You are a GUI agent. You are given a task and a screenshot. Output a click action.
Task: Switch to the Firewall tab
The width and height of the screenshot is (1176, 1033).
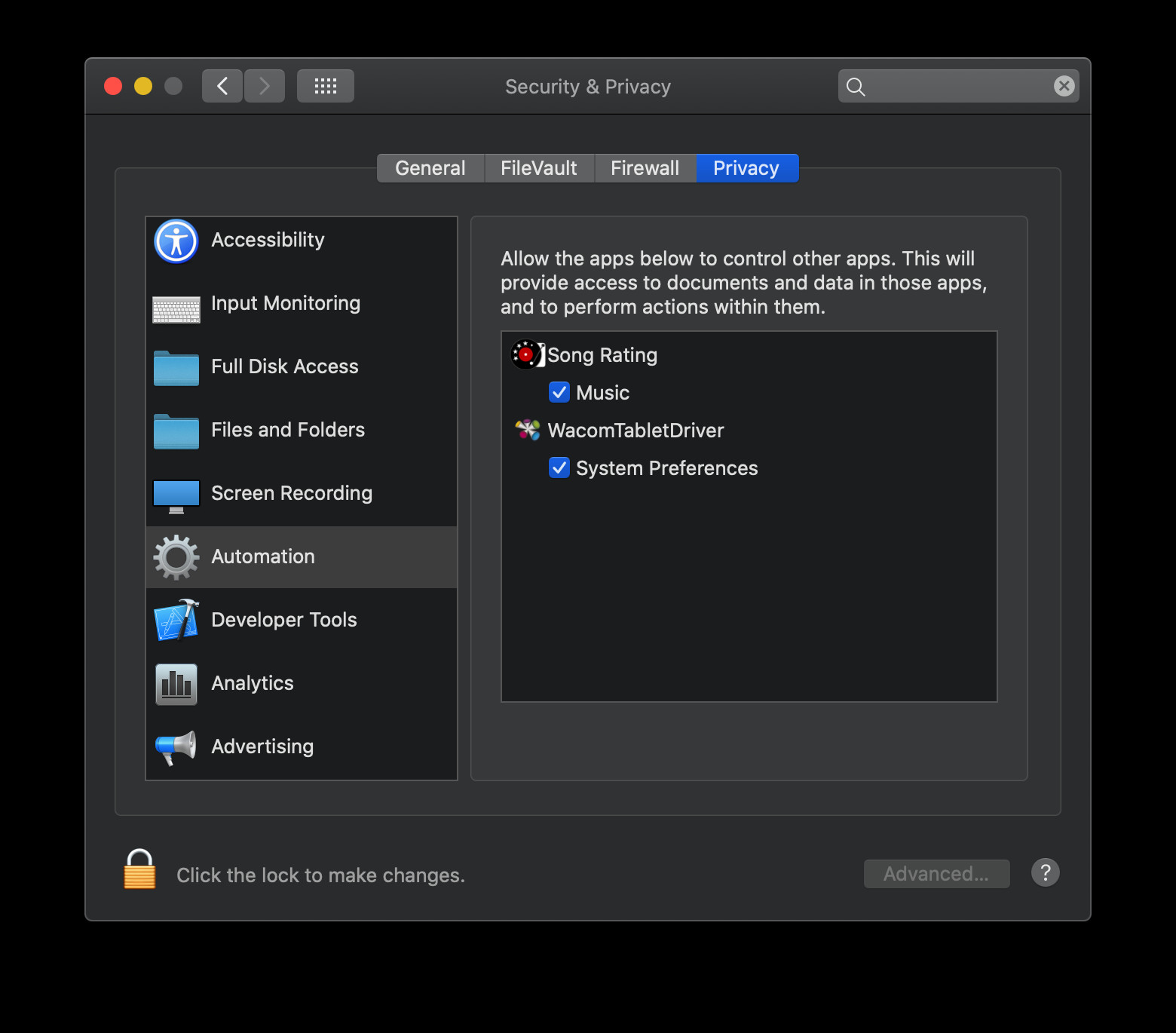pyautogui.click(x=645, y=168)
